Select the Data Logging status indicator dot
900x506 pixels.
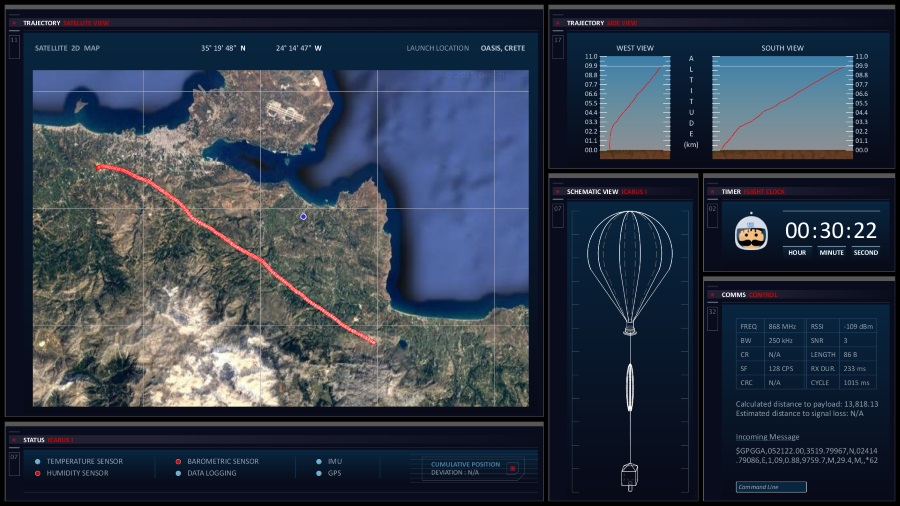pos(178,473)
